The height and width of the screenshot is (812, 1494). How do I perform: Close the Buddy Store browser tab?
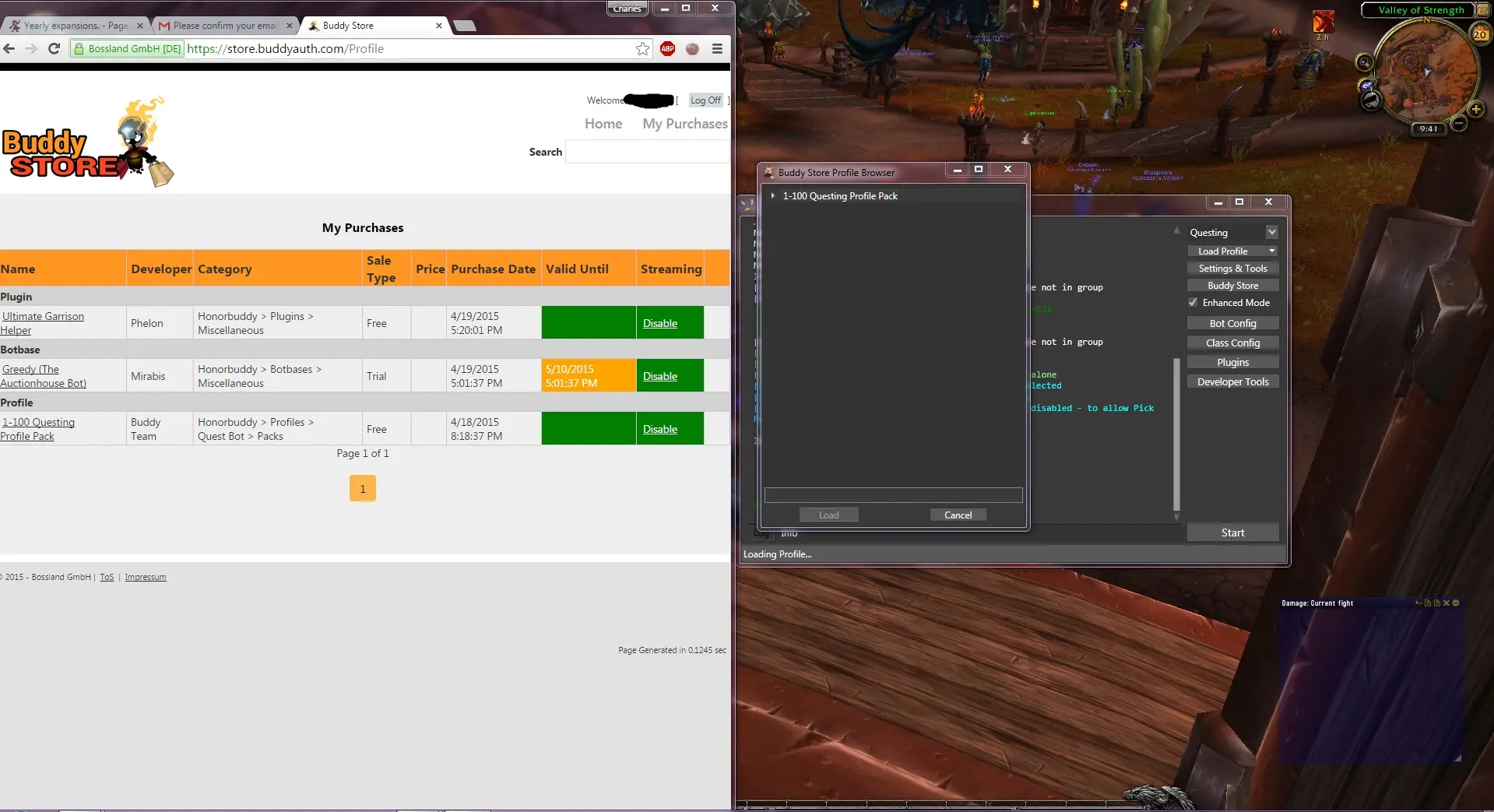point(439,26)
